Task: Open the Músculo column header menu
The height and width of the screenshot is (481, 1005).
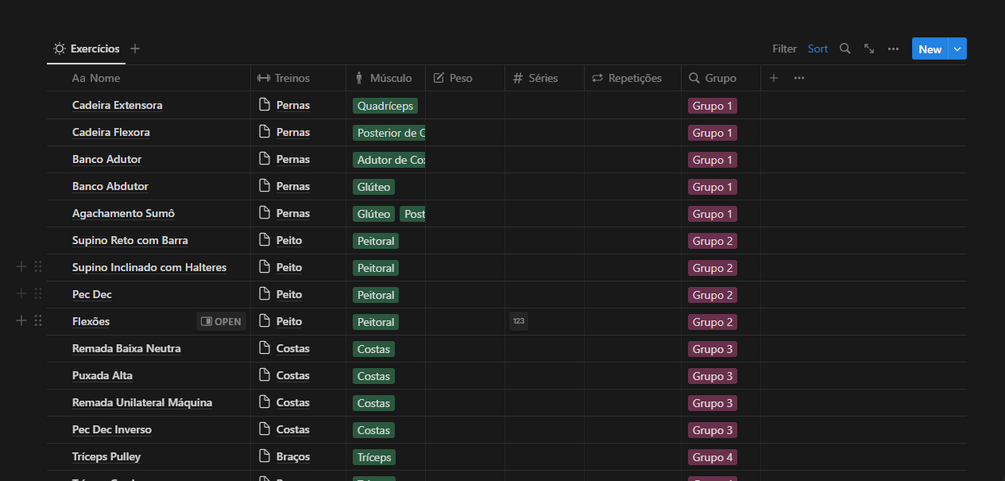Action: click(386, 78)
